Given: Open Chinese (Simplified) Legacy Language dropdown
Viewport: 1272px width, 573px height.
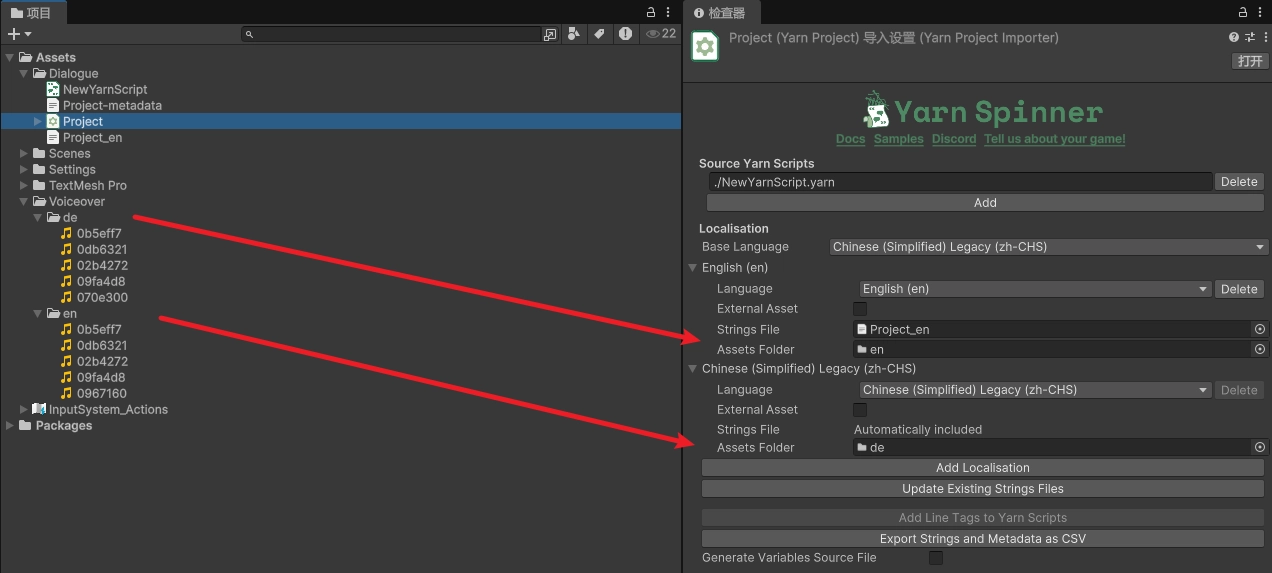Looking at the screenshot, I should [x=1035, y=390].
